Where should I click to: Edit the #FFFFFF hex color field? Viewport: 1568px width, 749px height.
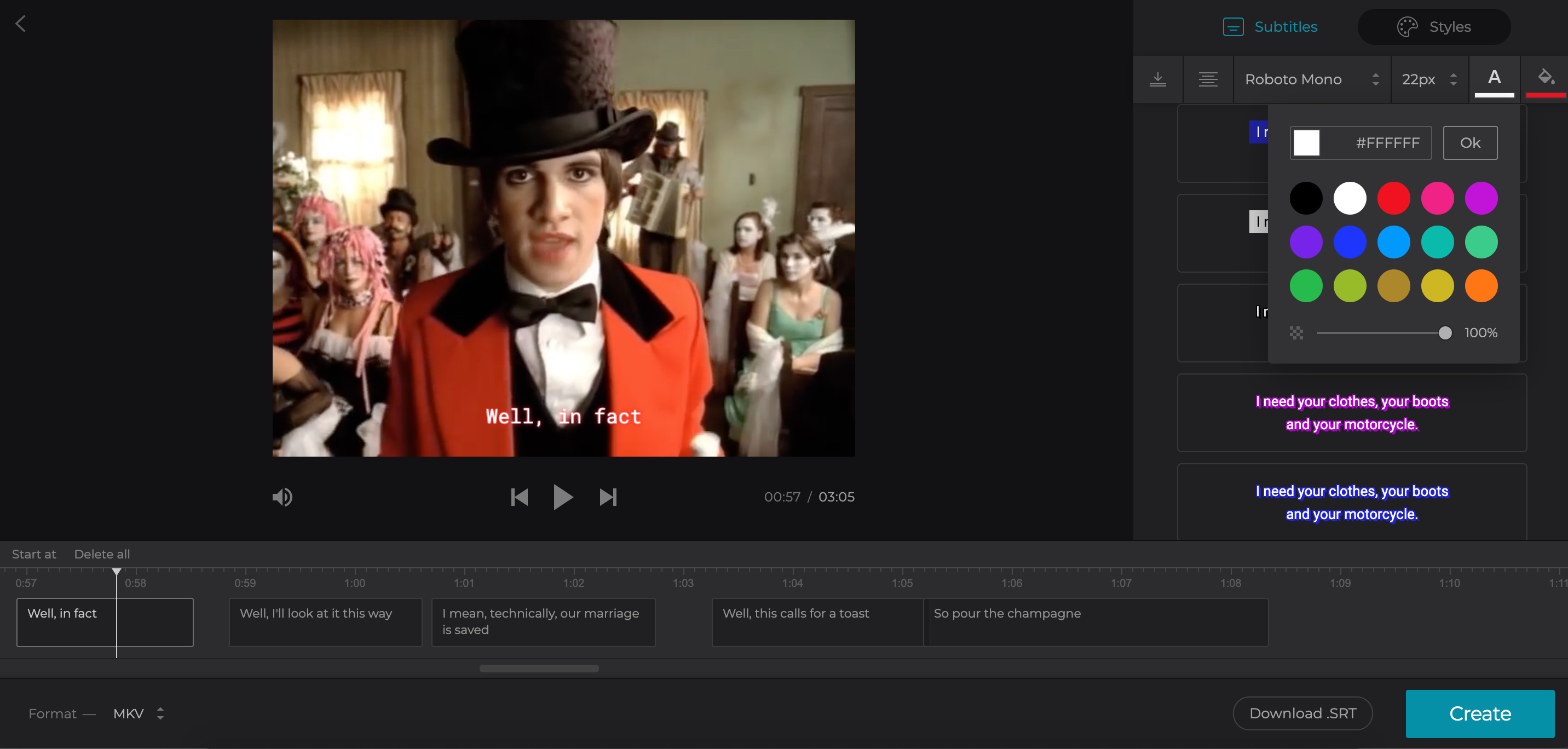(x=1361, y=142)
